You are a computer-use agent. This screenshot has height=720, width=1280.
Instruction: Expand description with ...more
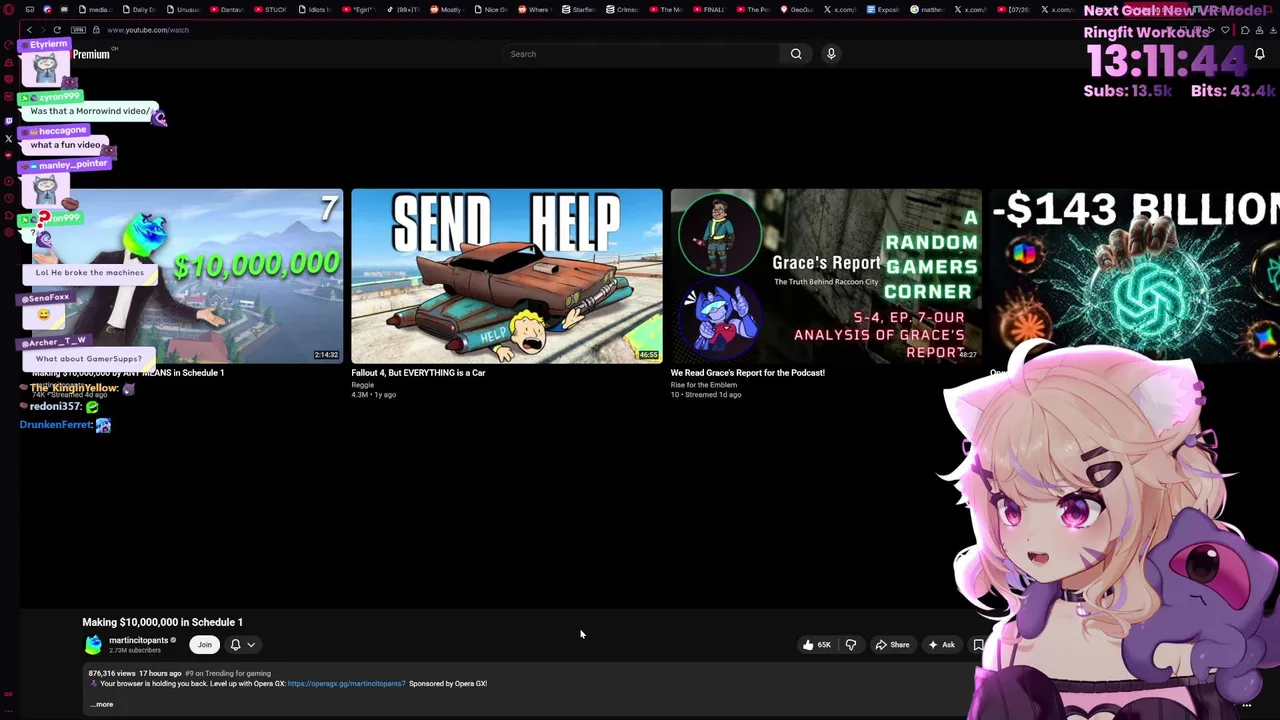pos(102,704)
